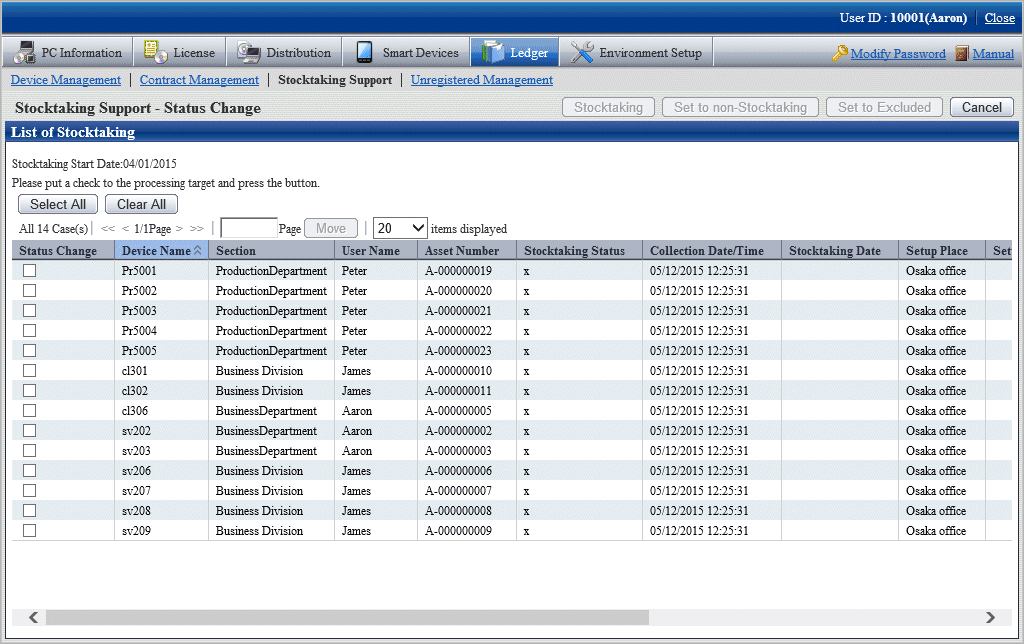The height and width of the screenshot is (644, 1024).
Task: Open the items displayed dropdown
Action: 400,228
